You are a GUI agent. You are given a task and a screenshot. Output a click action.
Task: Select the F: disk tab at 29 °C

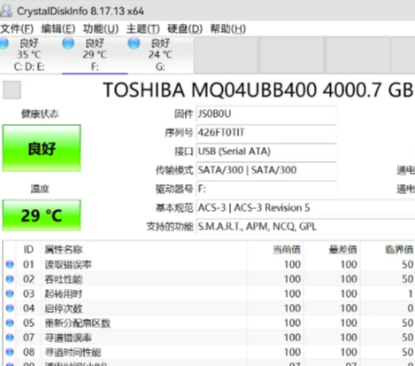click(x=95, y=55)
